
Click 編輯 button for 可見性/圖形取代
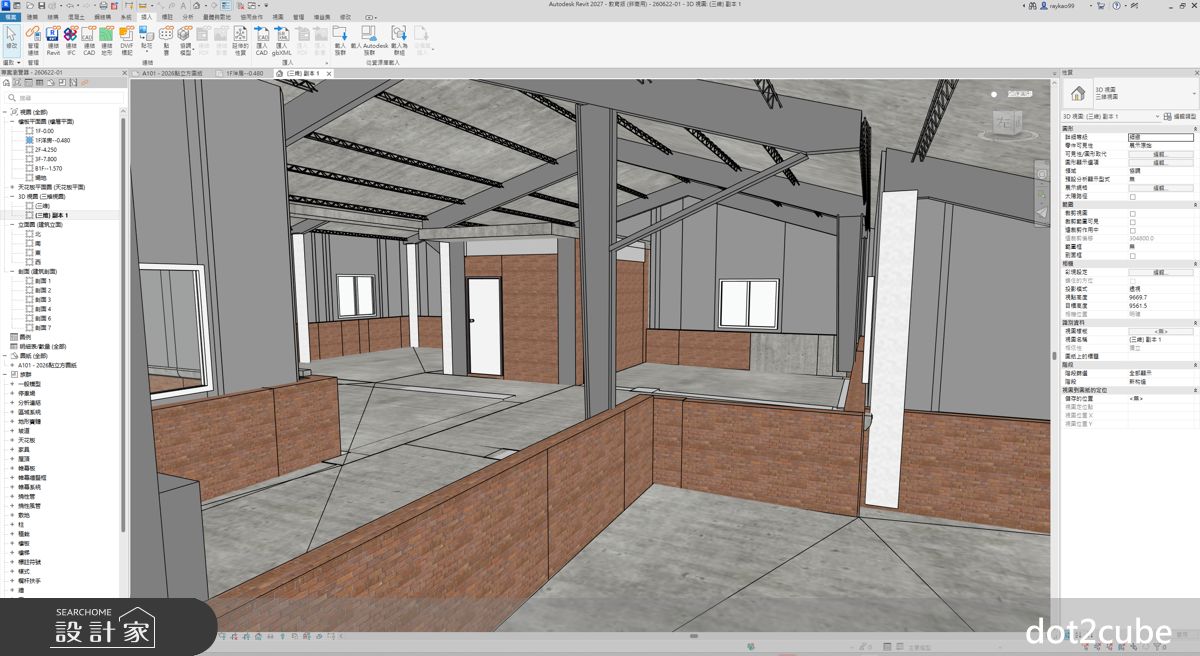pos(1160,153)
